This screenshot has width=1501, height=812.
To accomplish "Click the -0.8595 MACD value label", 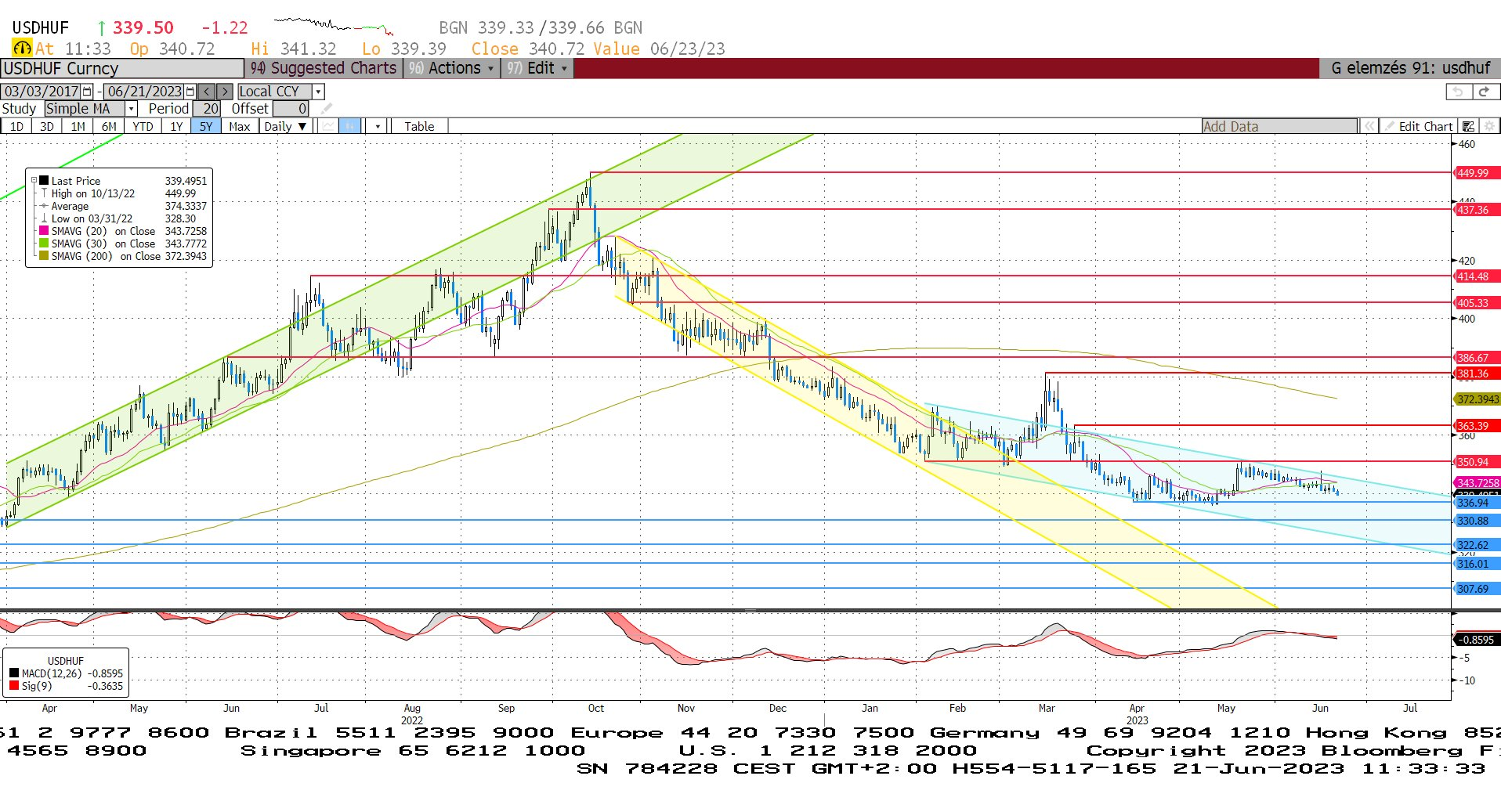I will point(1476,640).
